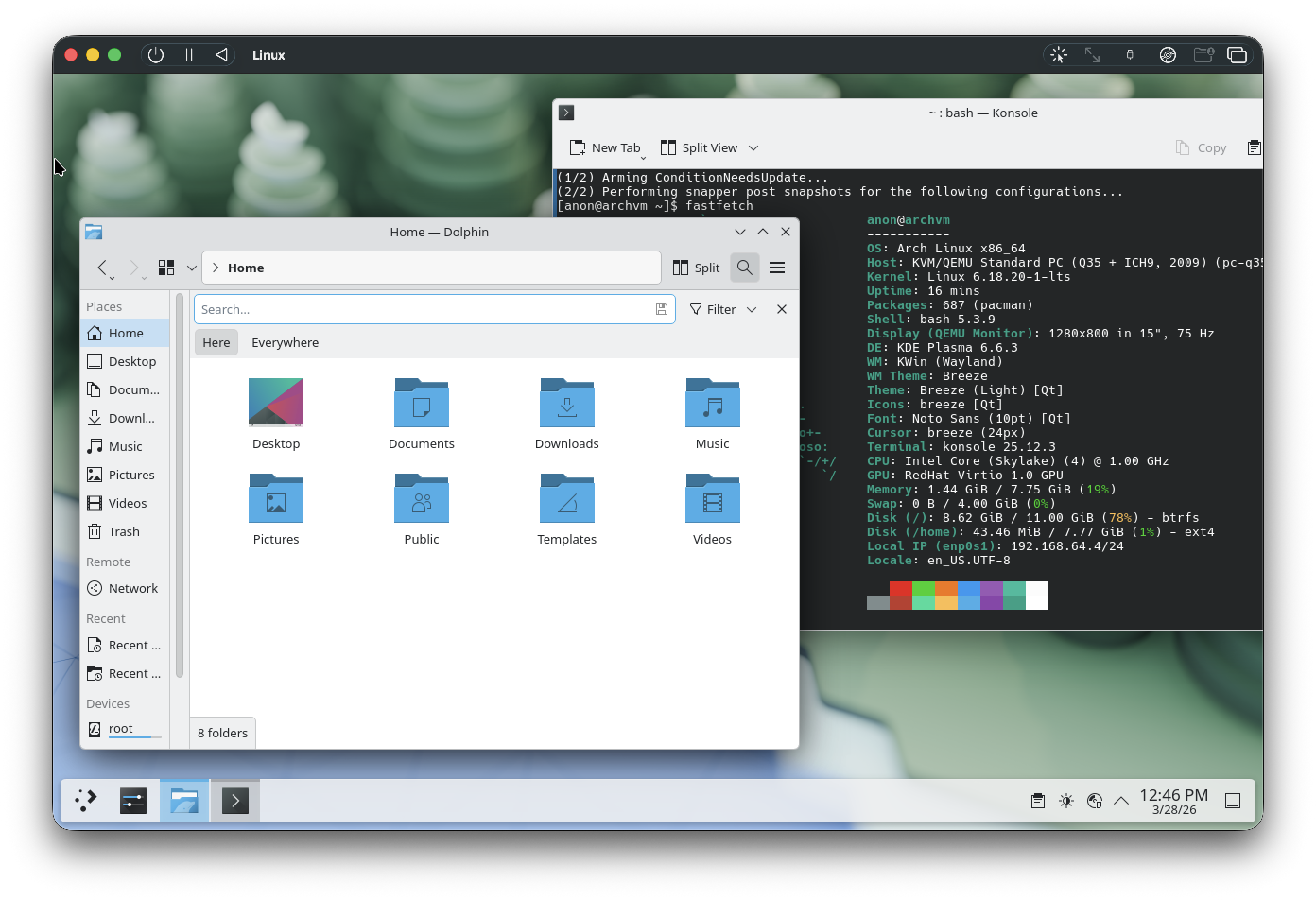Close the search bar with X
This screenshot has width=1316, height=900.
(x=781, y=309)
